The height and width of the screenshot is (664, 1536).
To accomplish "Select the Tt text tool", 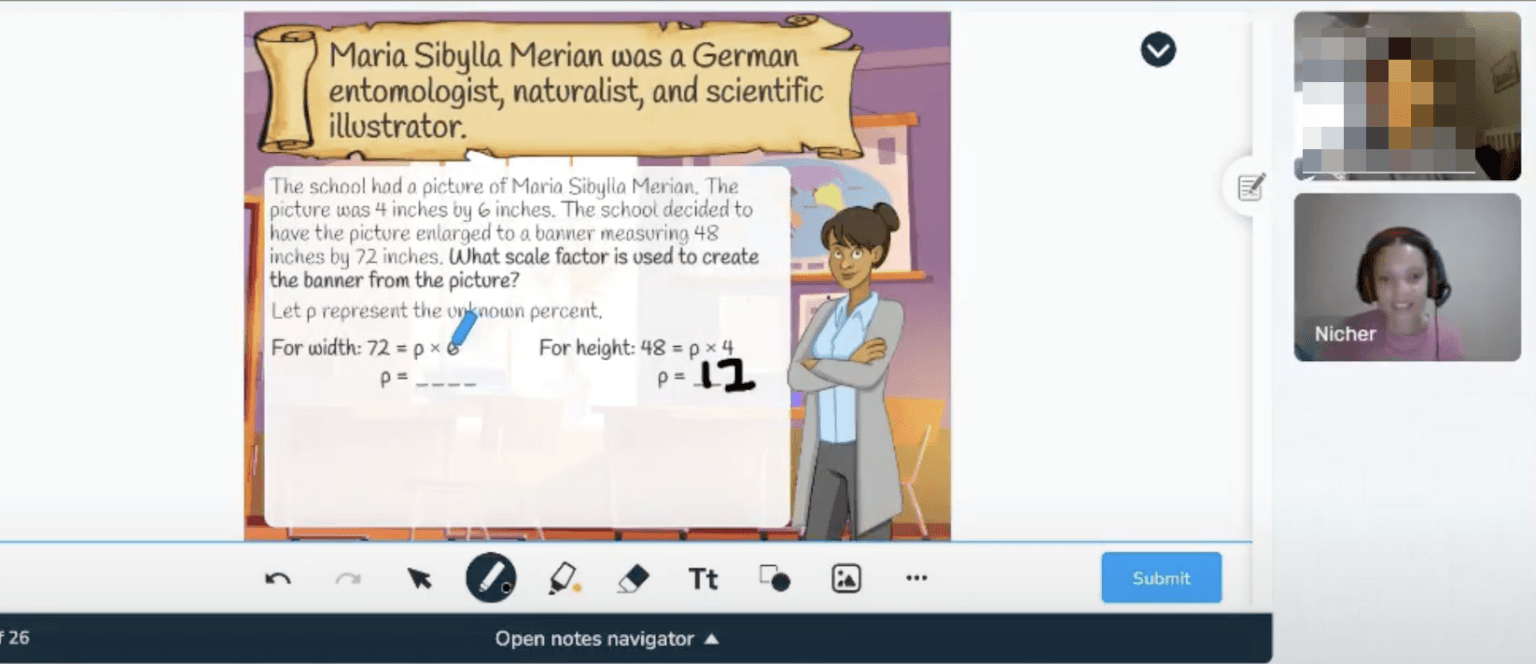I will 703,579.
